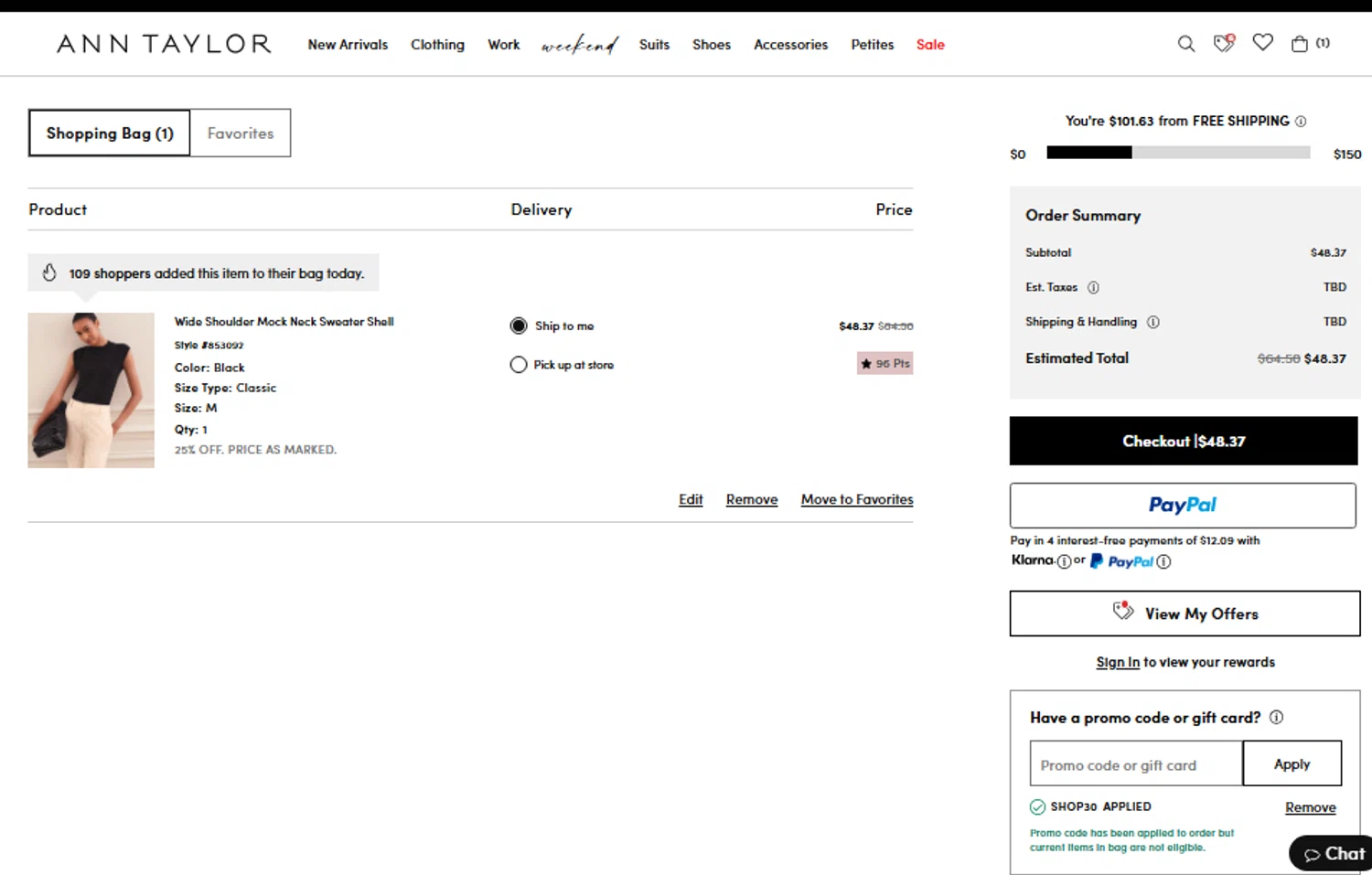Open the Chat widget
This screenshot has width=1372, height=875.
tap(1334, 853)
